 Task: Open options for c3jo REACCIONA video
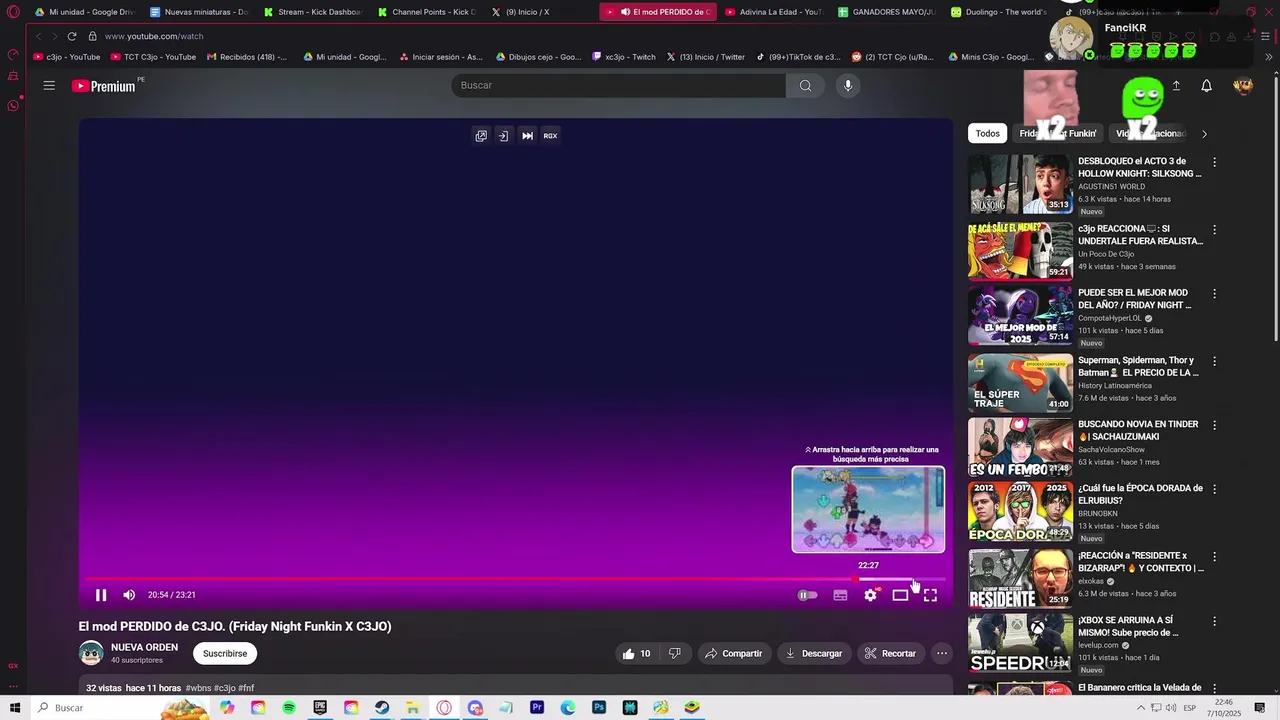pyautogui.click(x=1215, y=230)
